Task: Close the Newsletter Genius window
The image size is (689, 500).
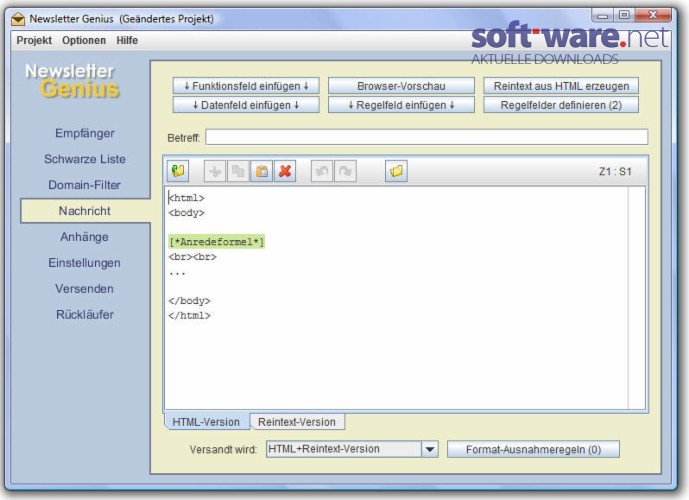Action: click(653, 16)
